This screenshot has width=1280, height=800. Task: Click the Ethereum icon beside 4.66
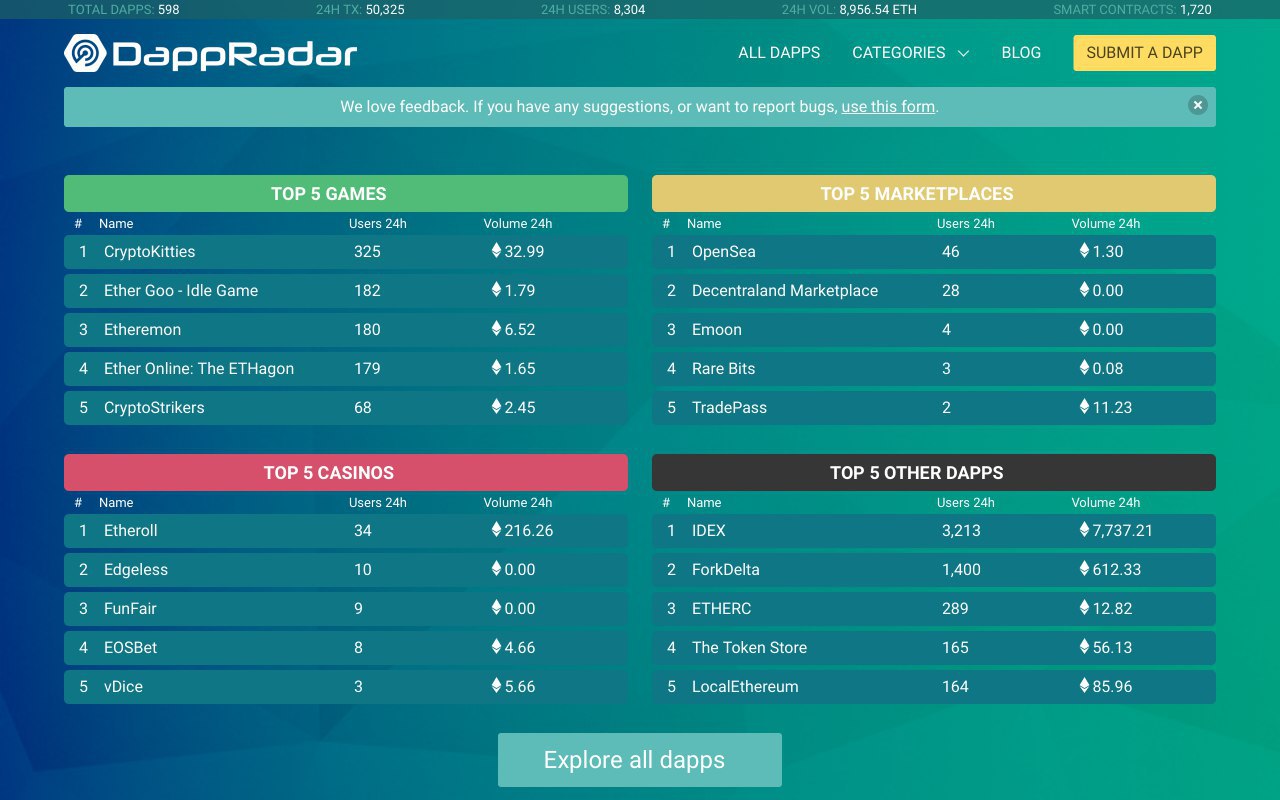[x=496, y=647]
